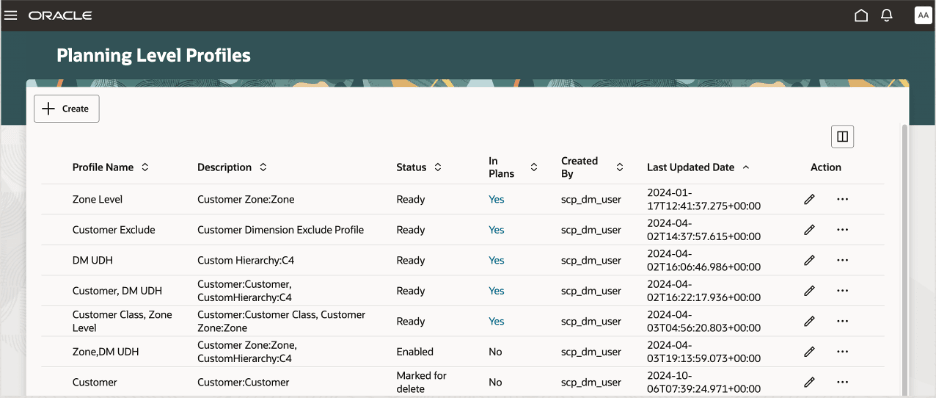Select the 'Customer Zone:Zone' description cell
936x398 pixels.
tap(246, 199)
